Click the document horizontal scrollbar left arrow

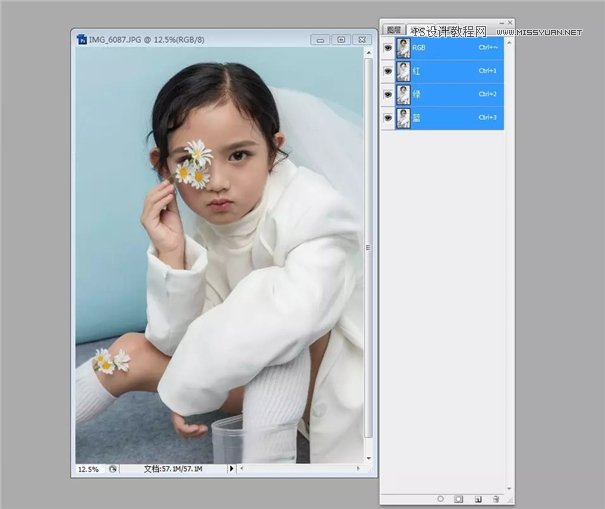coord(242,468)
